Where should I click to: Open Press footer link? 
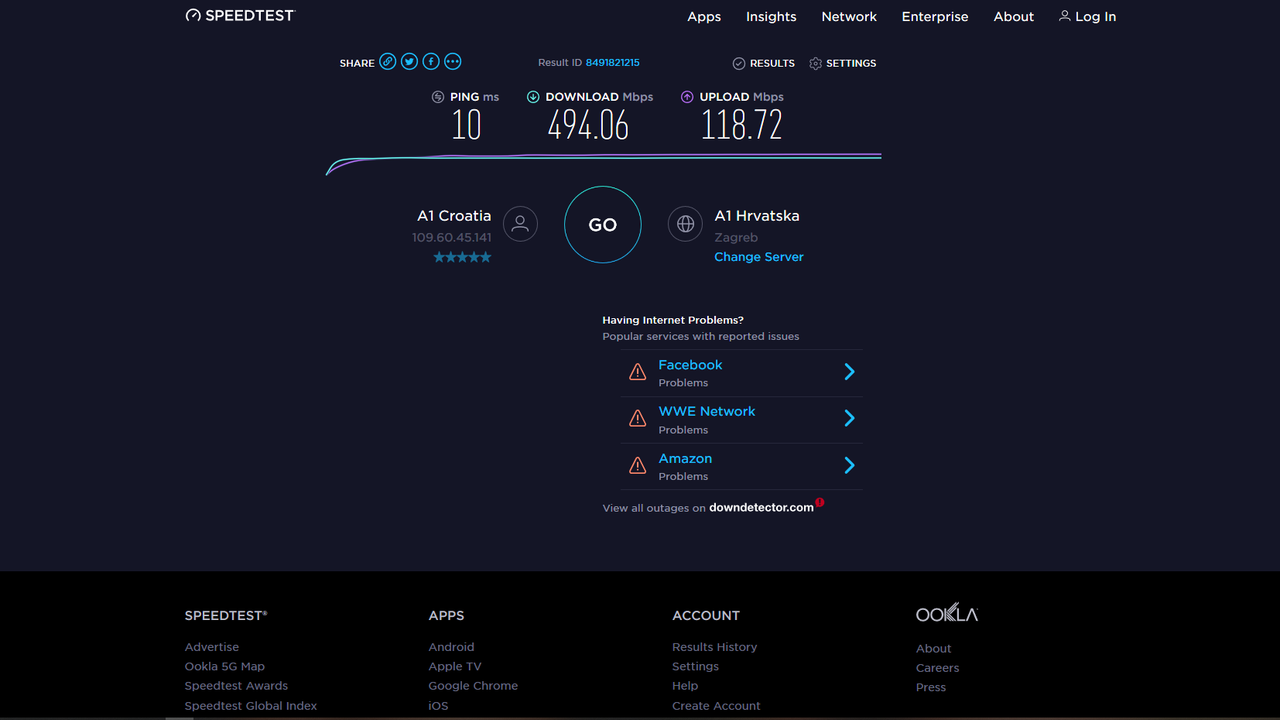pyautogui.click(x=931, y=687)
